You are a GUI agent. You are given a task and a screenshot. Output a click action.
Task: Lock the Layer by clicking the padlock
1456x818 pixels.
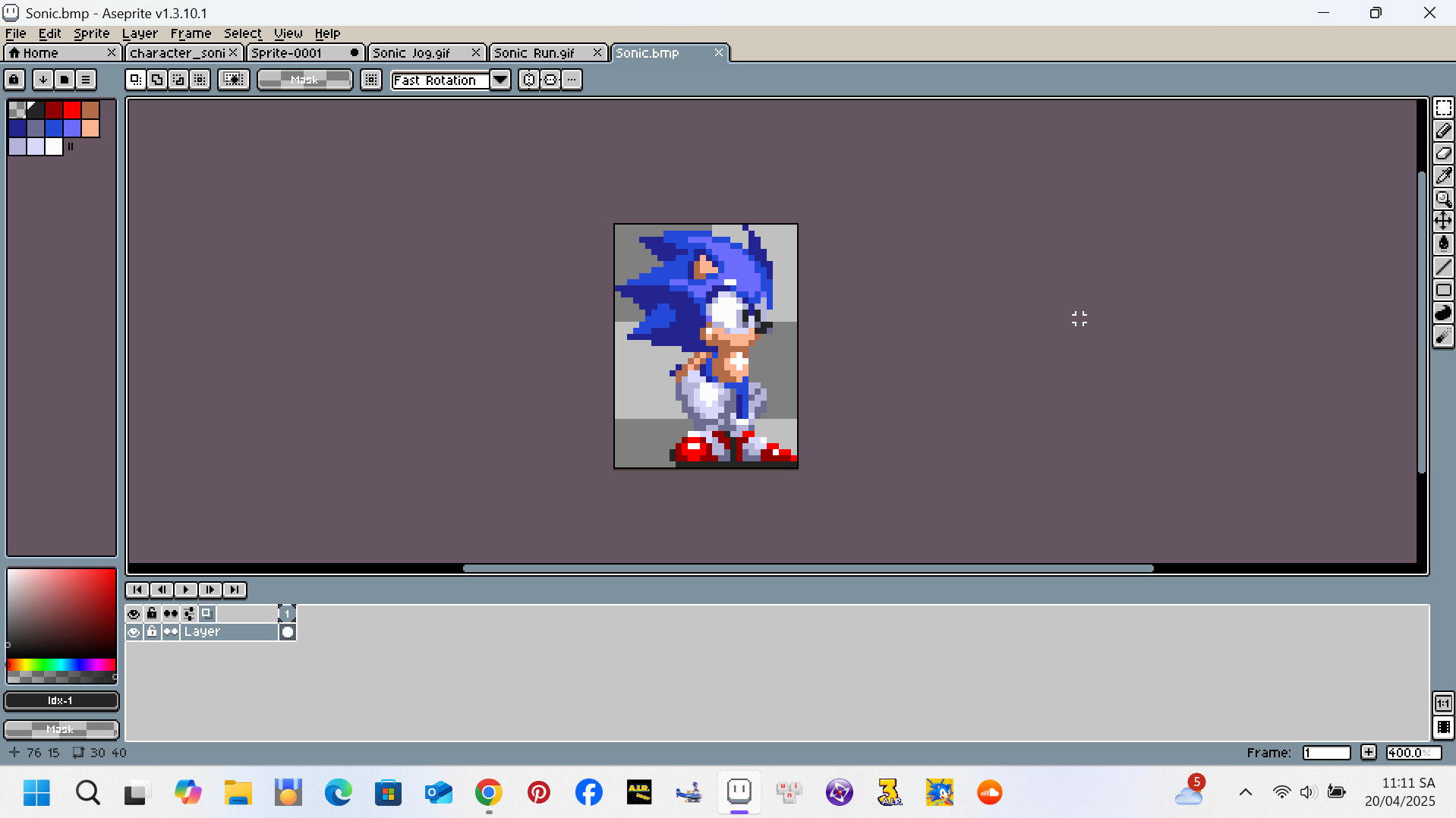pos(152,631)
